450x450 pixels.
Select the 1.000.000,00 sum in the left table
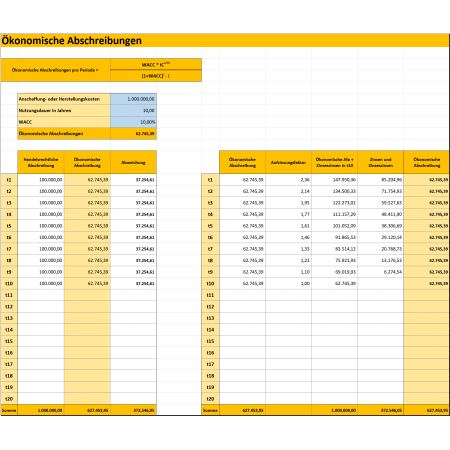point(41,410)
